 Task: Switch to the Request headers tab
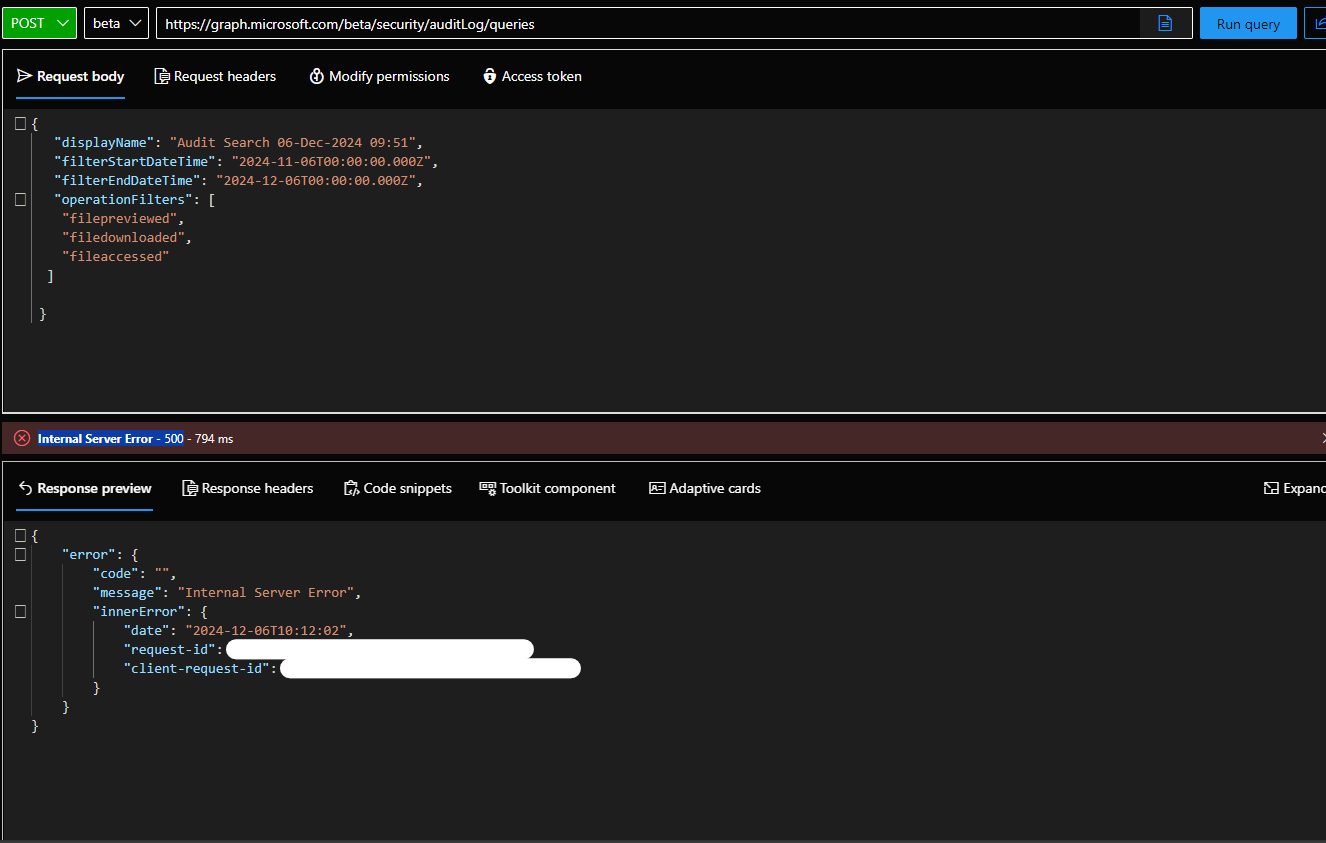click(215, 76)
